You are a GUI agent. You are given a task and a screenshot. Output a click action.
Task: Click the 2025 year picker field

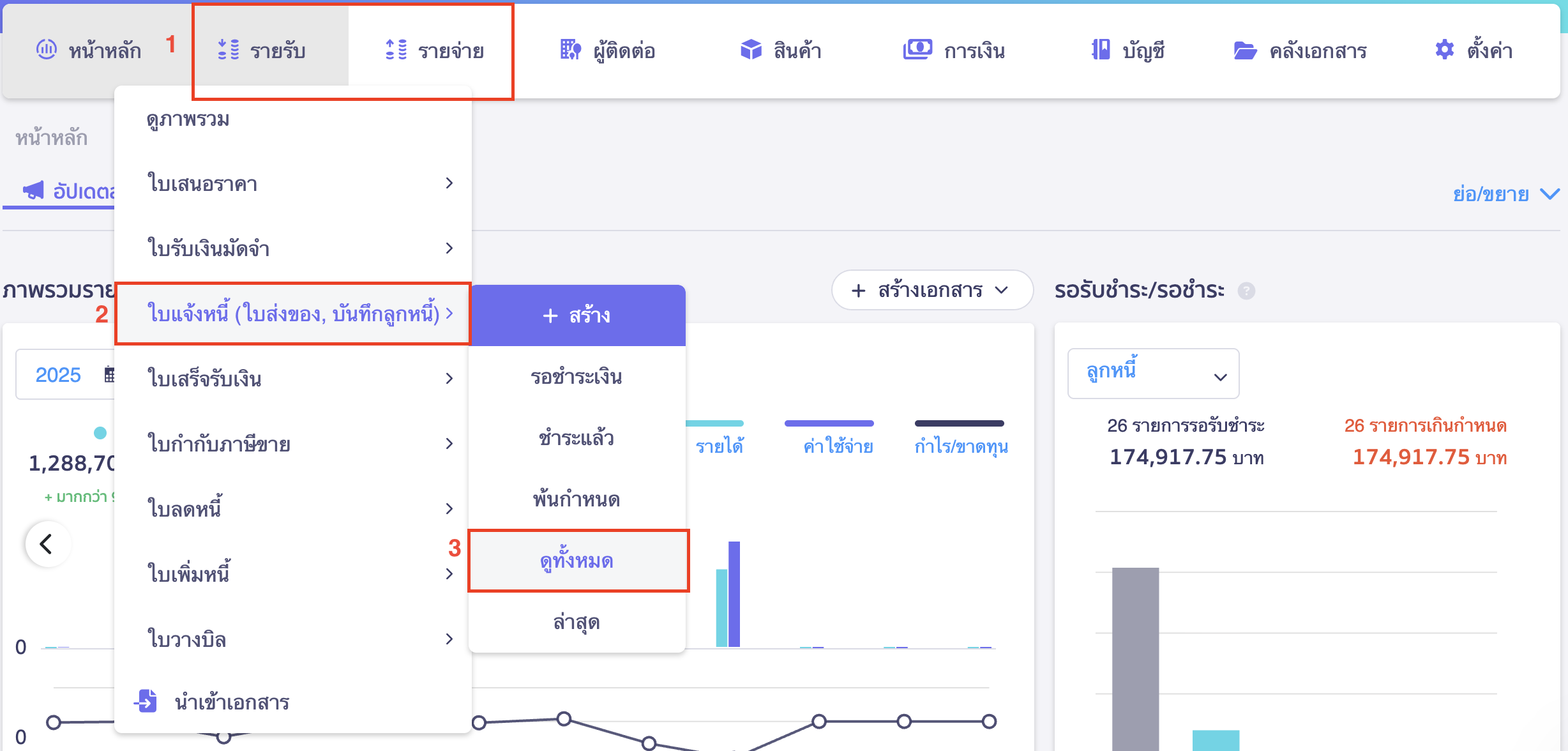pos(66,374)
